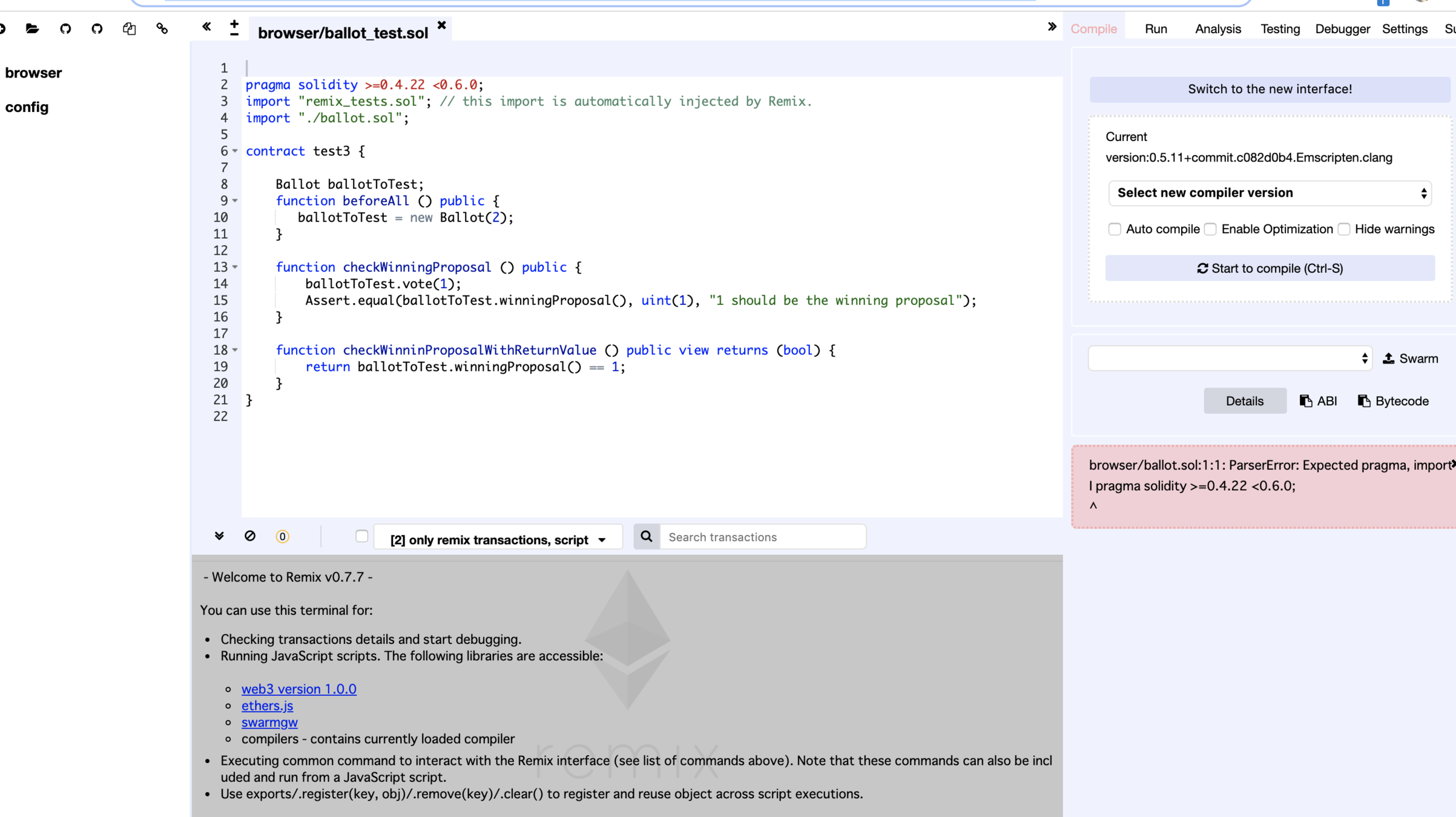Collapse the terminal with double-down chevron
This screenshot has height=817, width=1456.
[x=219, y=536]
